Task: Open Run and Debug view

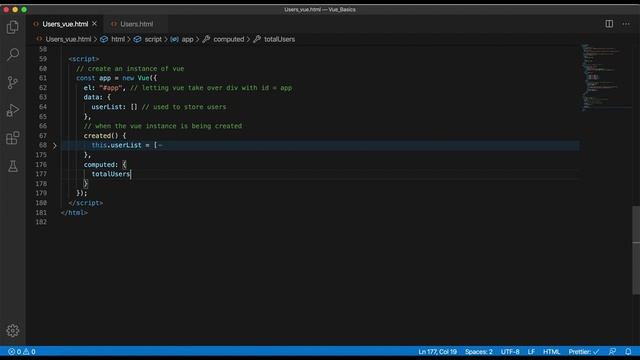Action: [x=13, y=110]
